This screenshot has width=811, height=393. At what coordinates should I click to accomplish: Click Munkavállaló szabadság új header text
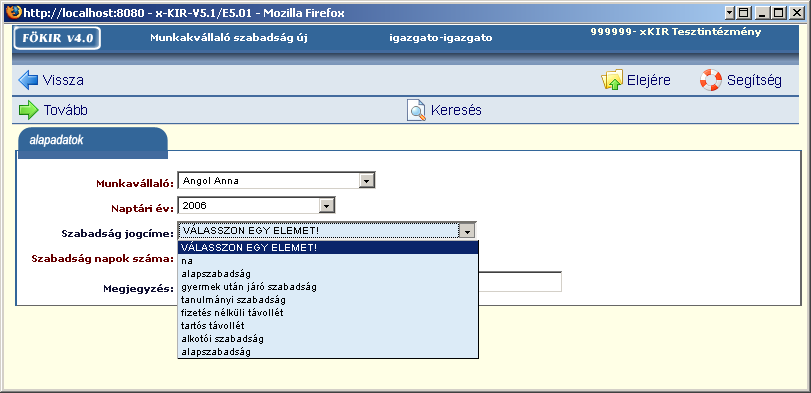pyautogui.click(x=229, y=38)
